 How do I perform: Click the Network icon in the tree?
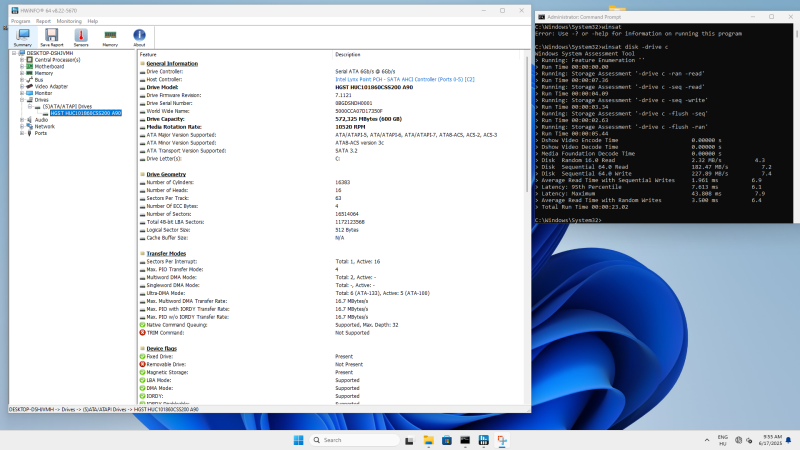tap(30, 126)
